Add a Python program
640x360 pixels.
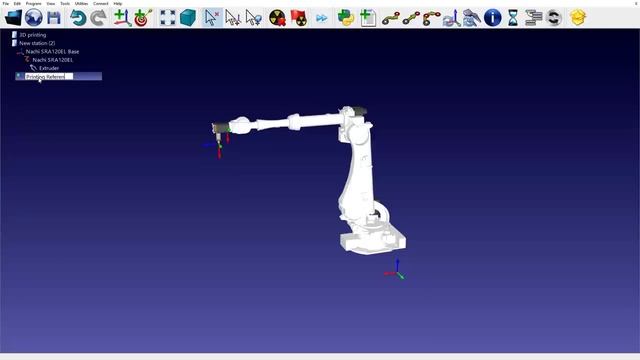(x=346, y=18)
